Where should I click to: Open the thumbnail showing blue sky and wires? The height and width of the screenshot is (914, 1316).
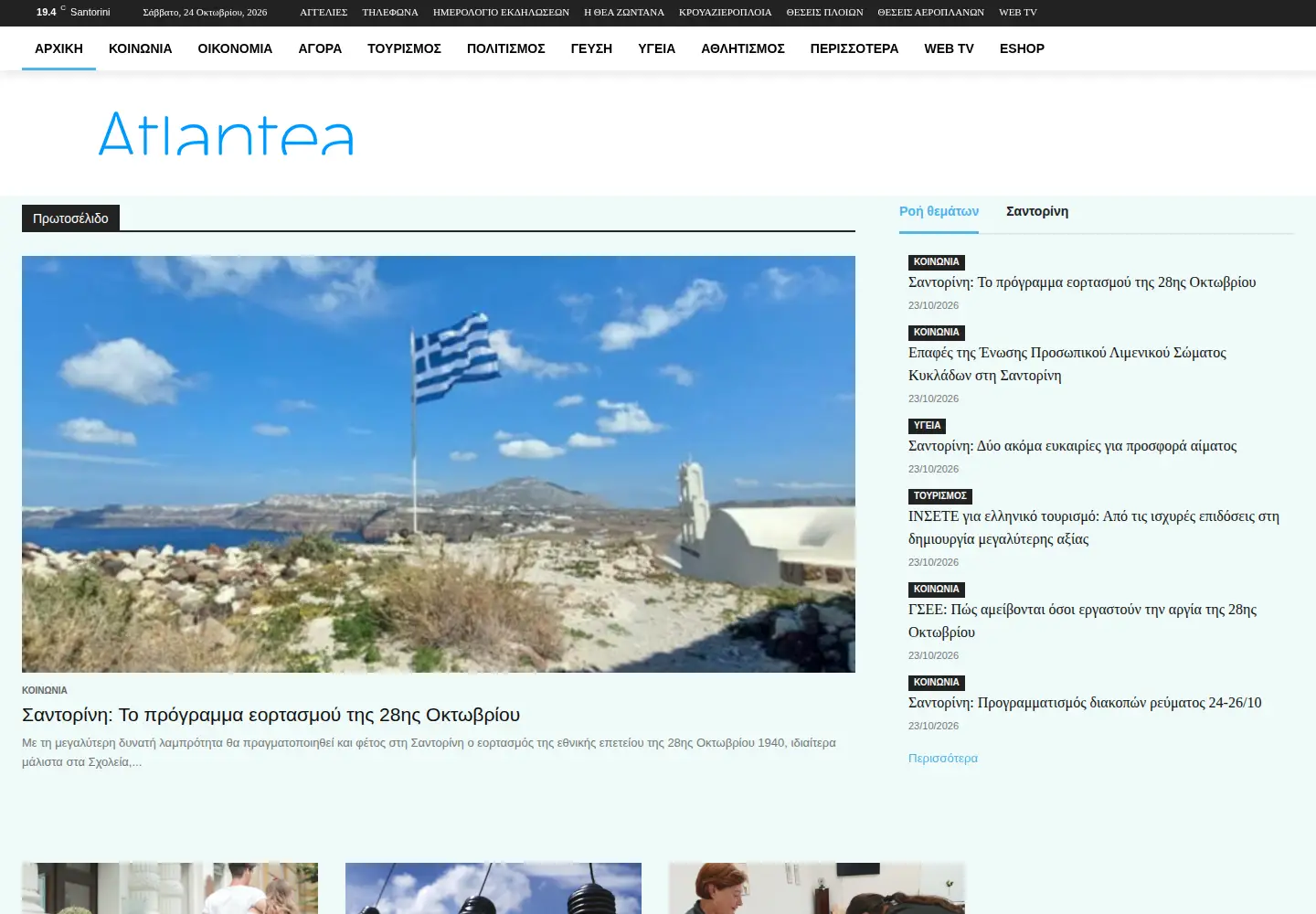[x=493, y=888]
